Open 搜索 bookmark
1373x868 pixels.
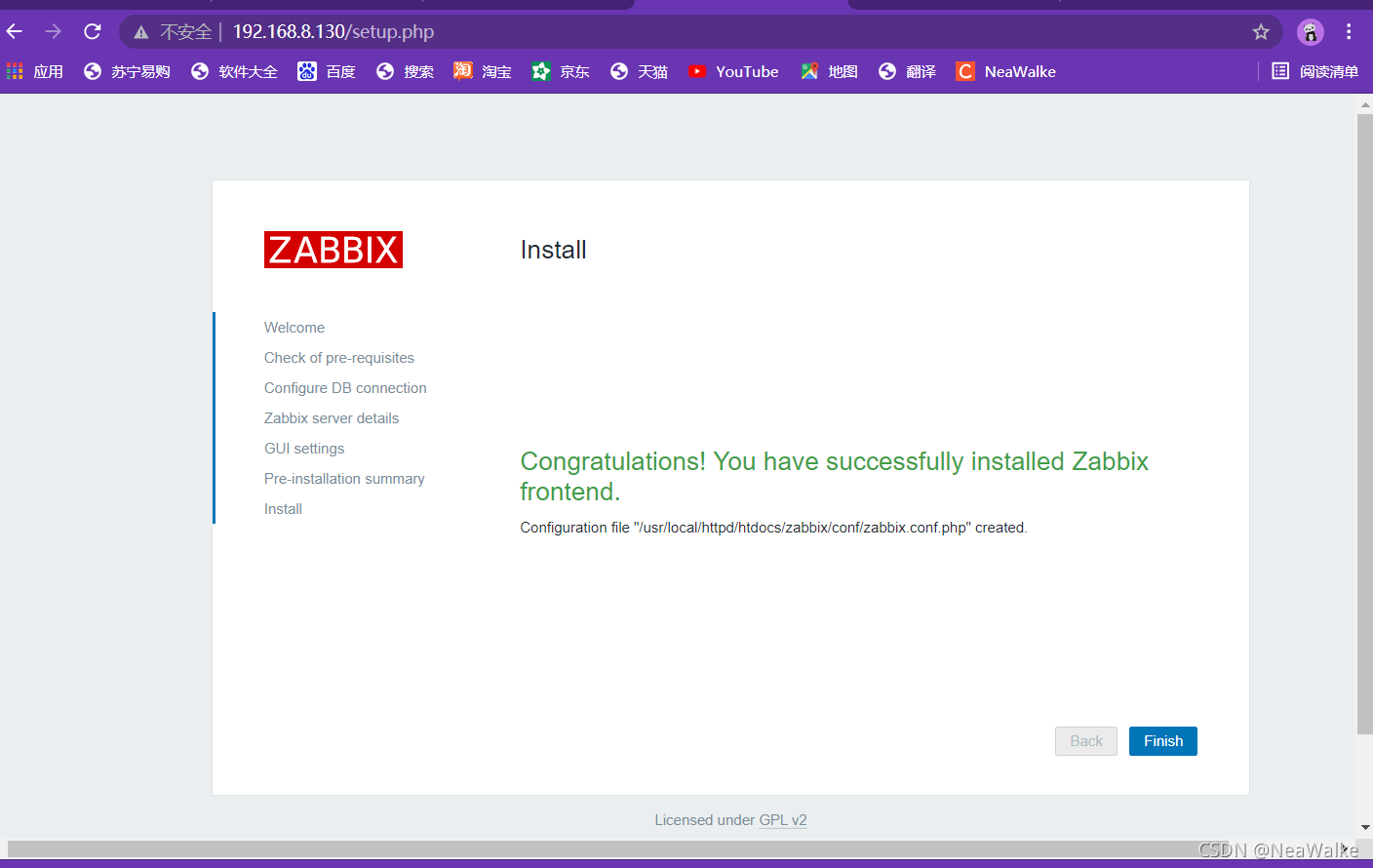[405, 71]
